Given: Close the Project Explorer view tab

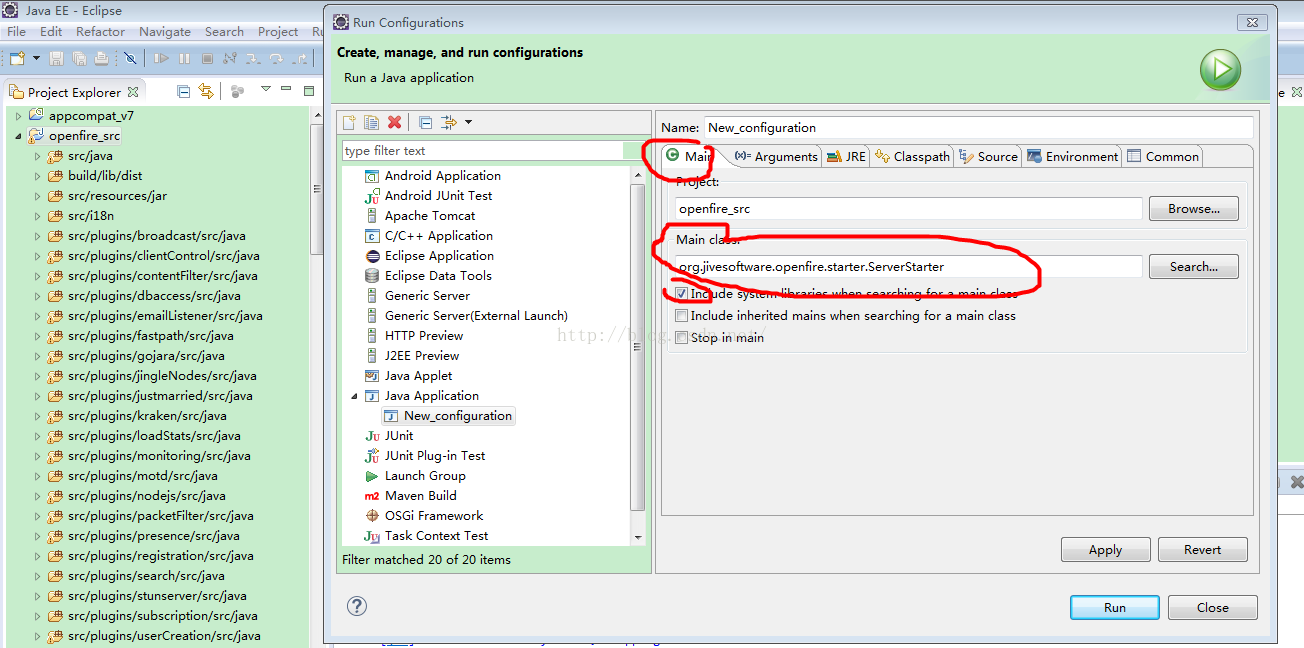Looking at the screenshot, I should 133,92.
